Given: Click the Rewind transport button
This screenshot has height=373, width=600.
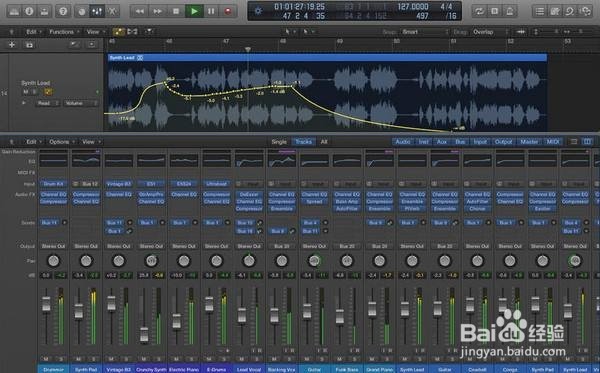Looking at the screenshot, I should coord(140,11).
